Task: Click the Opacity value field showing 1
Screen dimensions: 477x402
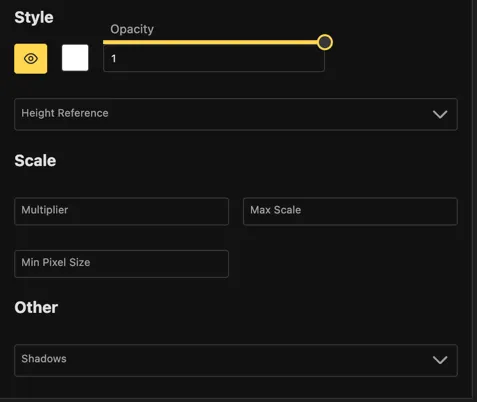Action: (x=214, y=59)
